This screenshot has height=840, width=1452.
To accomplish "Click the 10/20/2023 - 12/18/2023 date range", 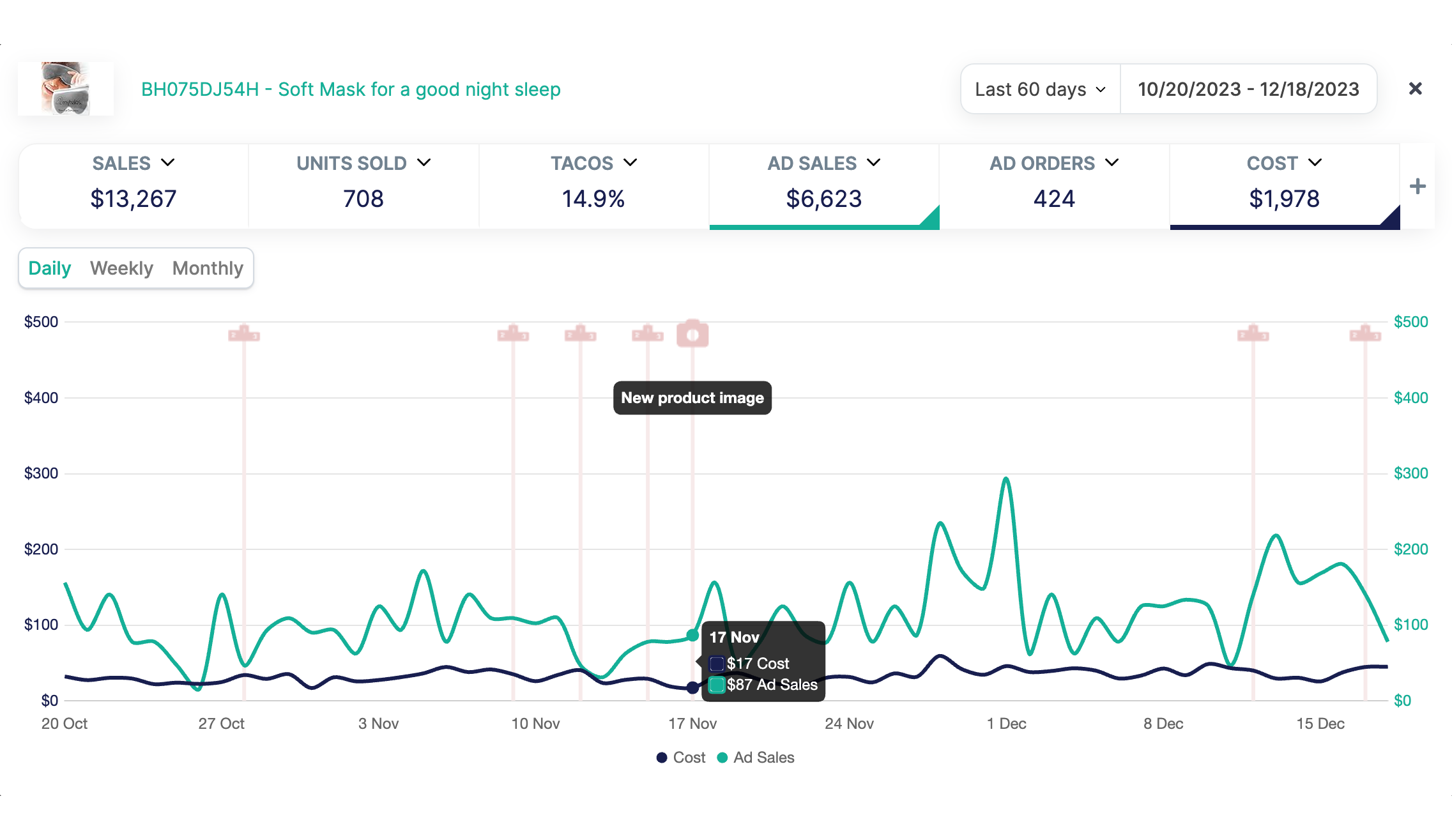I will pyautogui.click(x=1248, y=89).
